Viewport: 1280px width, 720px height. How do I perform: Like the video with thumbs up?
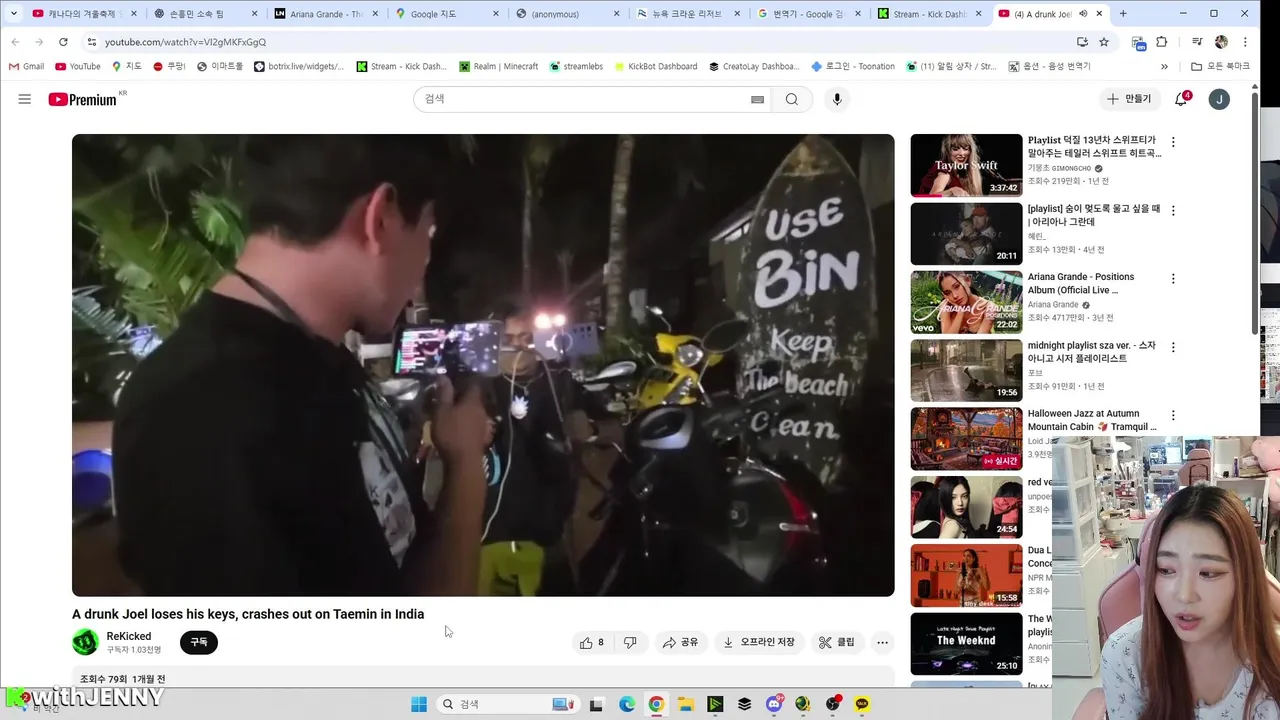[591, 642]
